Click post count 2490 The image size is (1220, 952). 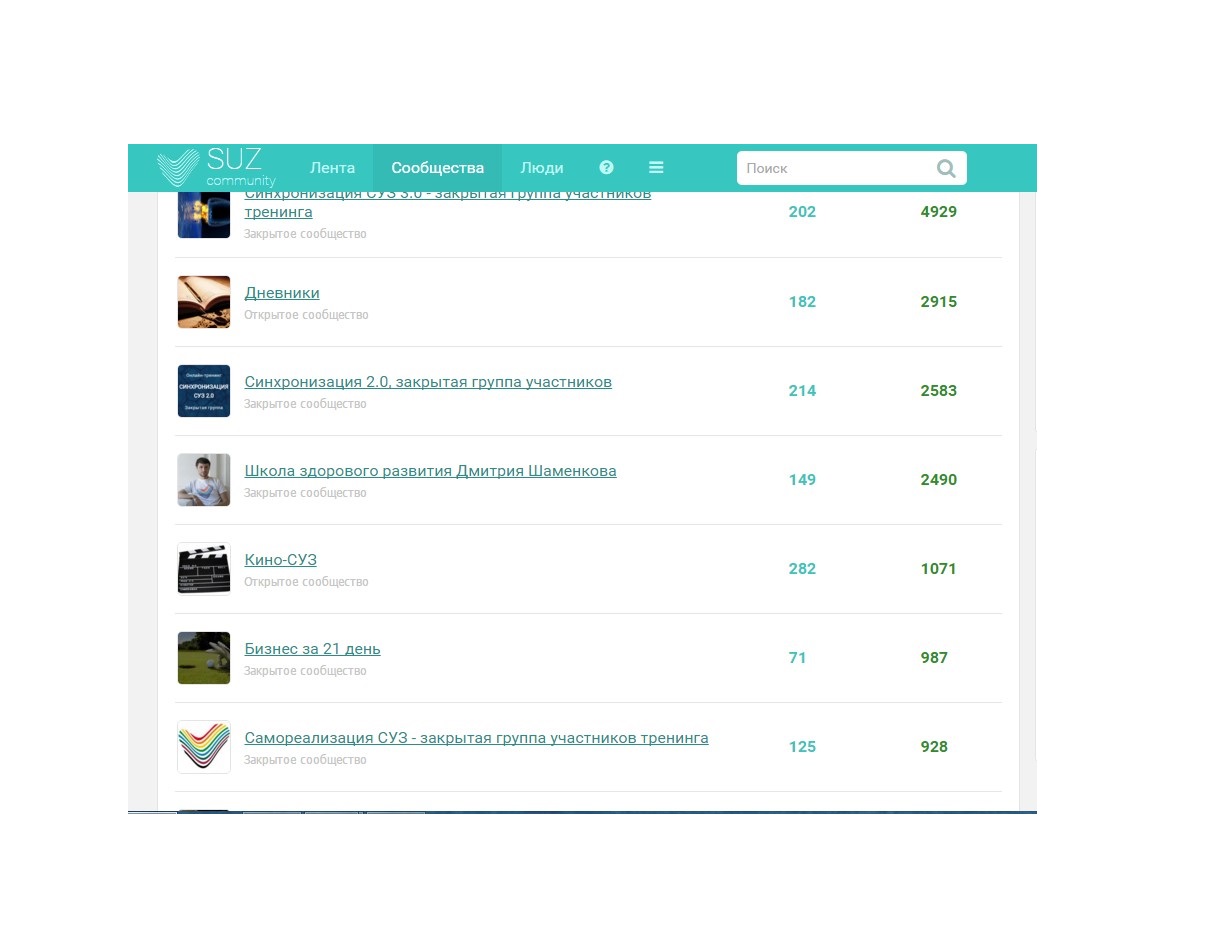pos(939,480)
